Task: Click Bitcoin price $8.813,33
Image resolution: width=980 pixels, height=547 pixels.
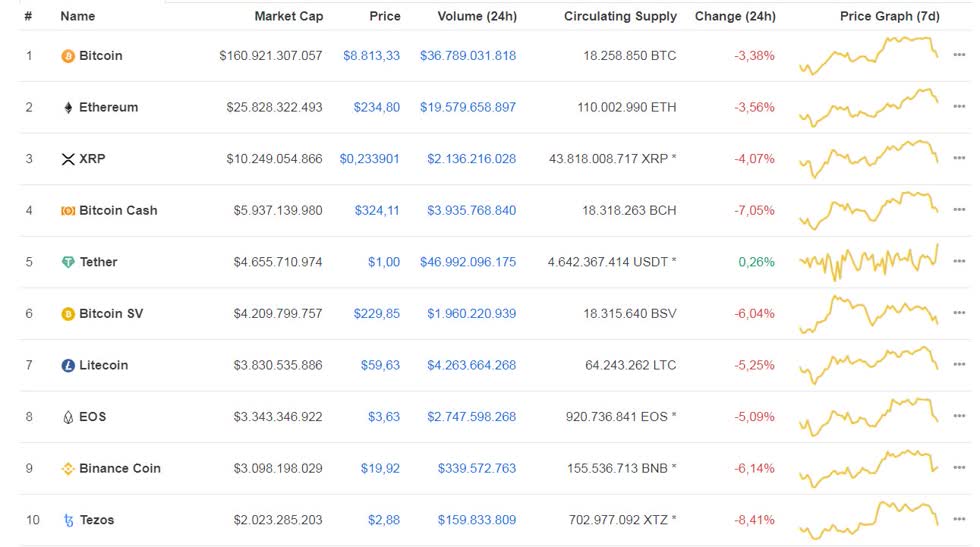Action: tap(371, 56)
